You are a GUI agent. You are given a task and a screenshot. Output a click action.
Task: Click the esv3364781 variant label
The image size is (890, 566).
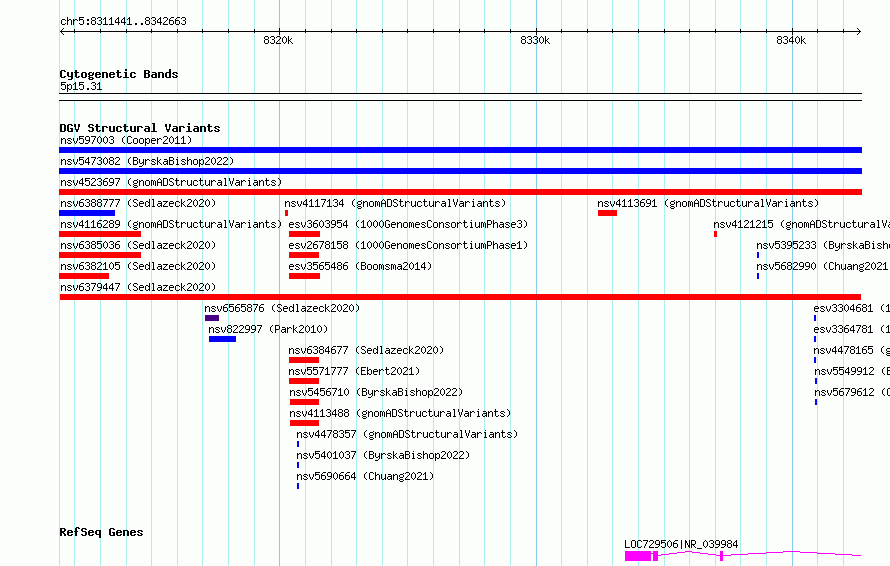(x=851, y=329)
